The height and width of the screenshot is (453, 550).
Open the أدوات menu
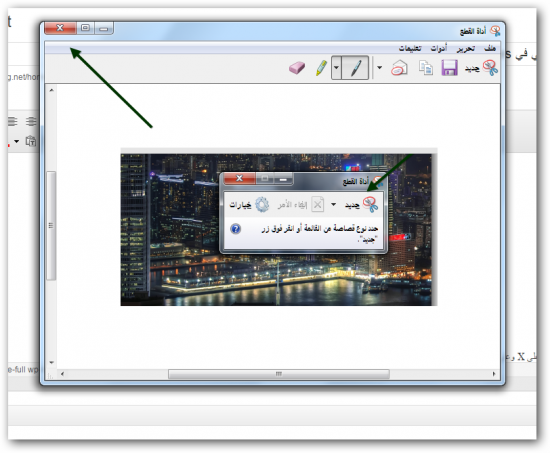click(439, 48)
